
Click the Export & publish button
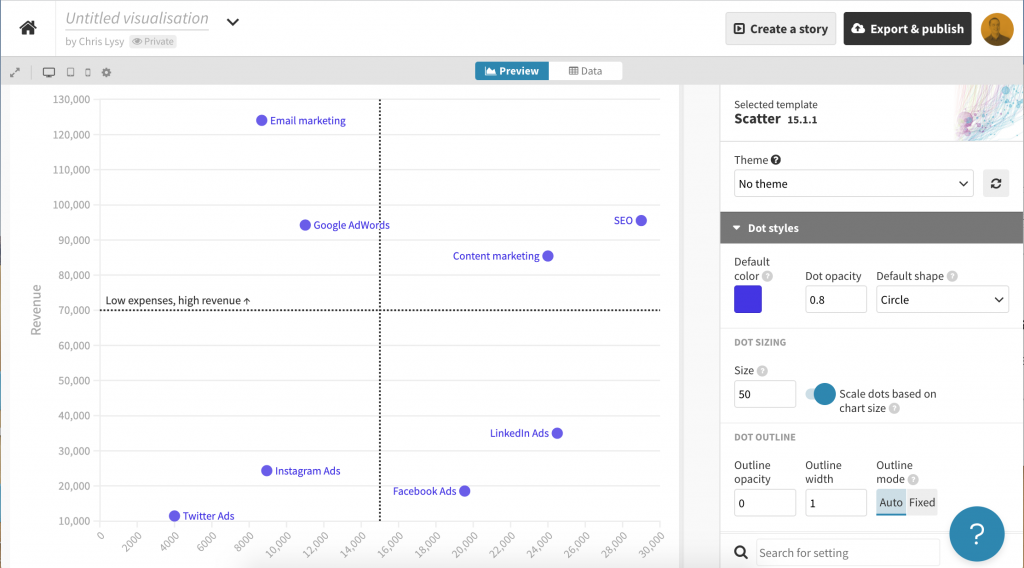point(907,29)
